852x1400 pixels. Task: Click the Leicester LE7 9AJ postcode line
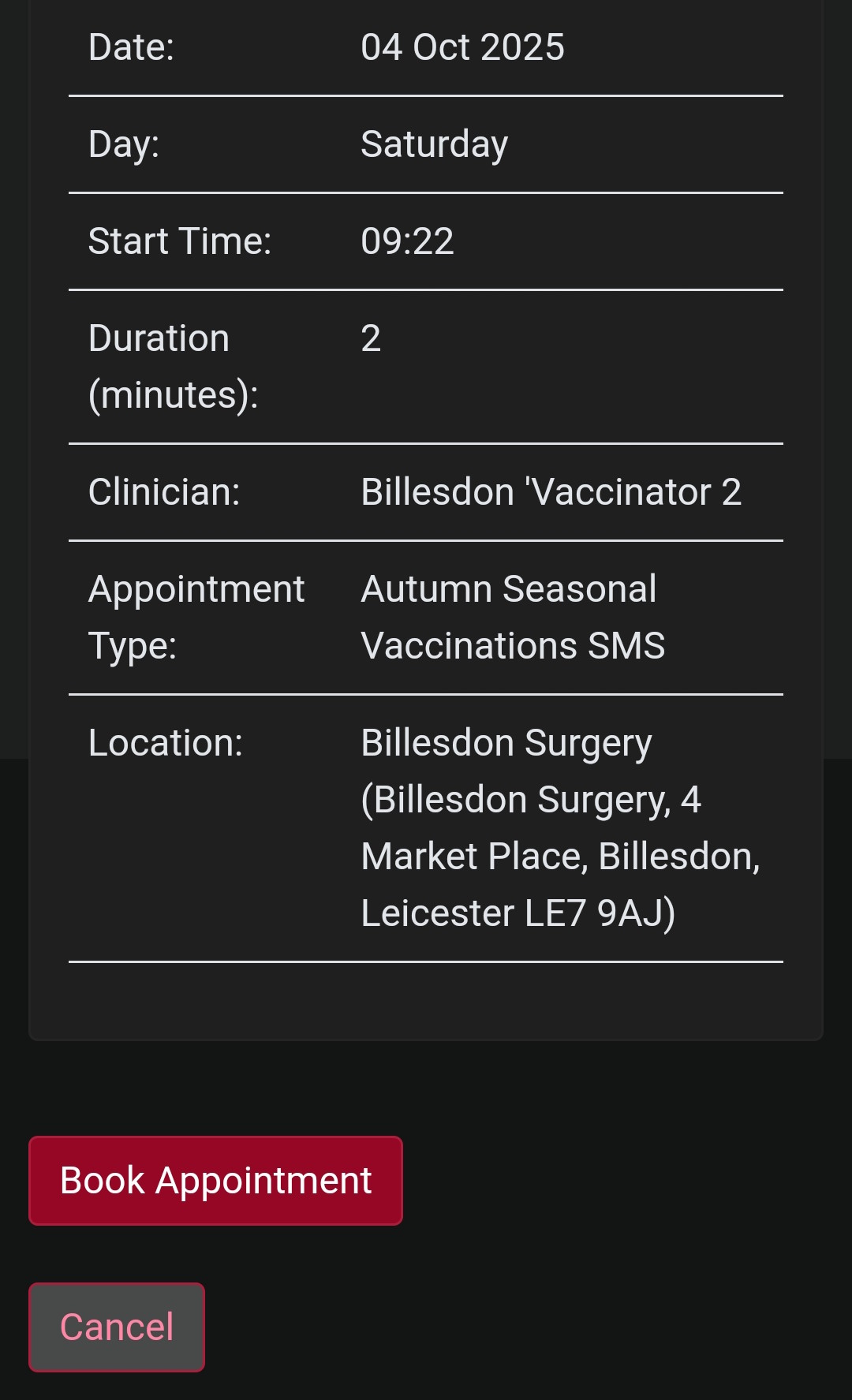click(518, 913)
